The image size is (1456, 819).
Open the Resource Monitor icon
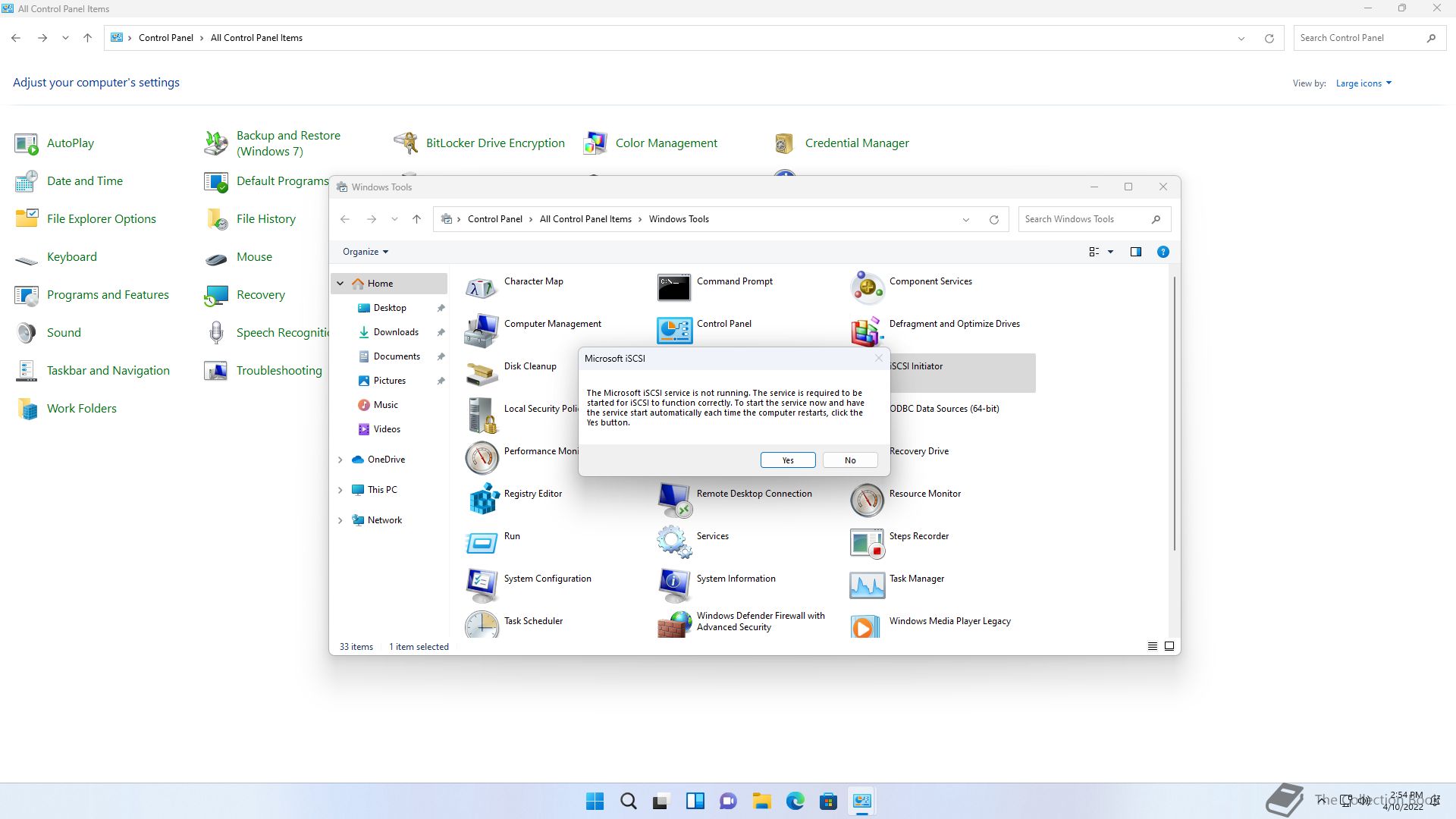867,500
